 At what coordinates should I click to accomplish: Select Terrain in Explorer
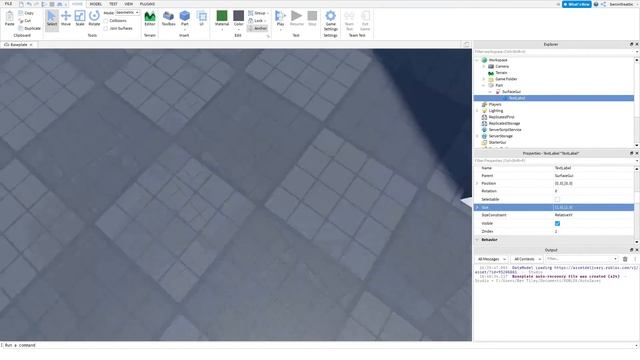[x=501, y=73]
